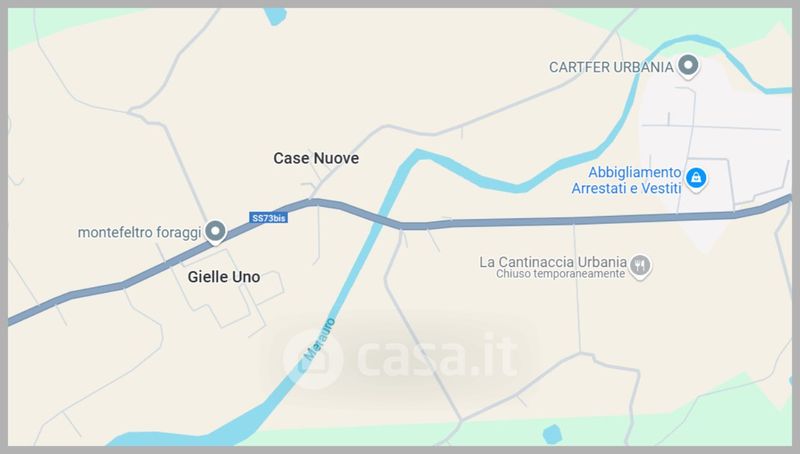This screenshot has height=454, width=800.
Task: Click the river bend near Case Nuove
Action: [x=418, y=155]
